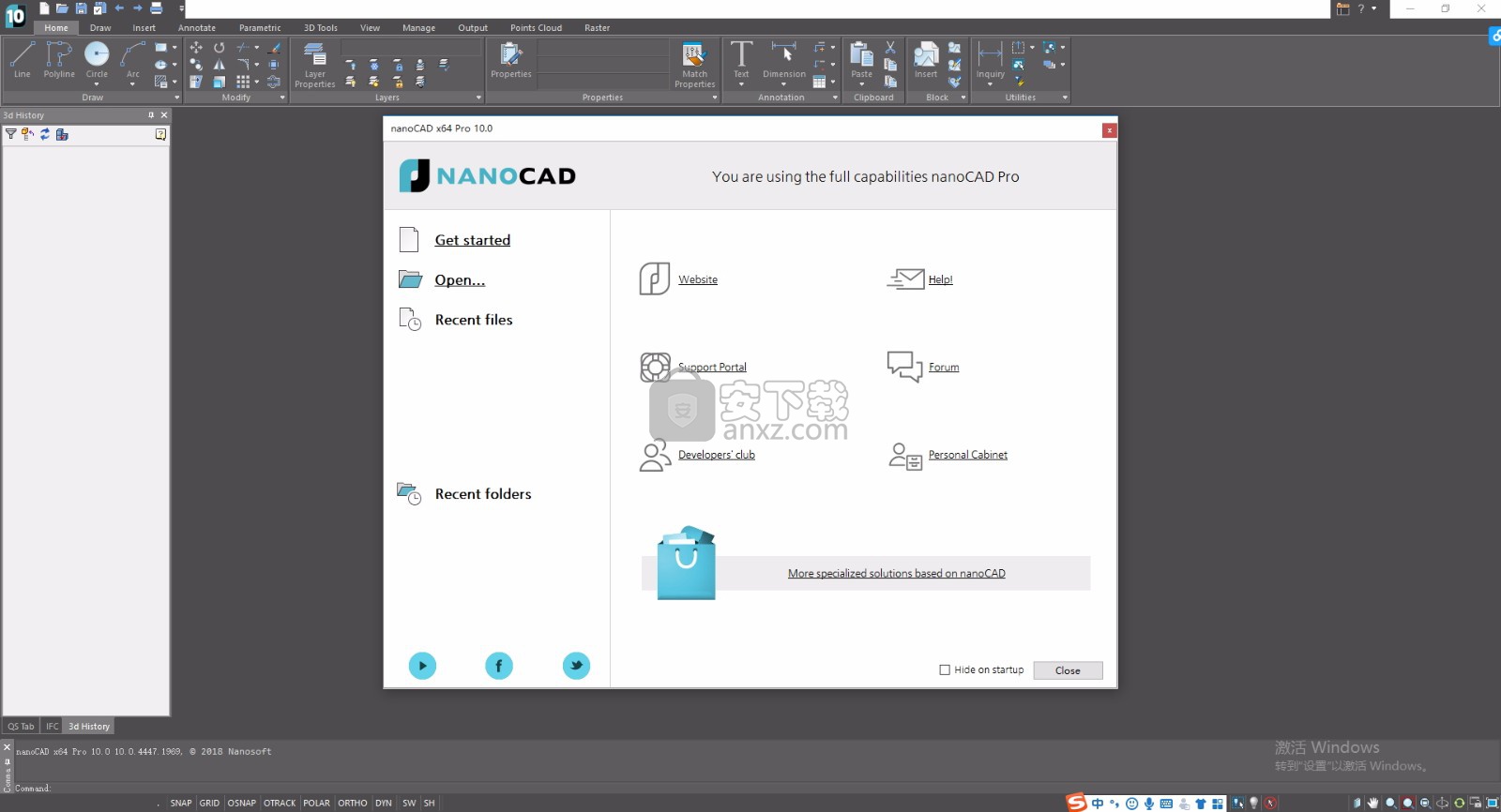Toggle POLAR tracking in status bar
1501x812 pixels.
pyautogui.click(x=316, y=803)
